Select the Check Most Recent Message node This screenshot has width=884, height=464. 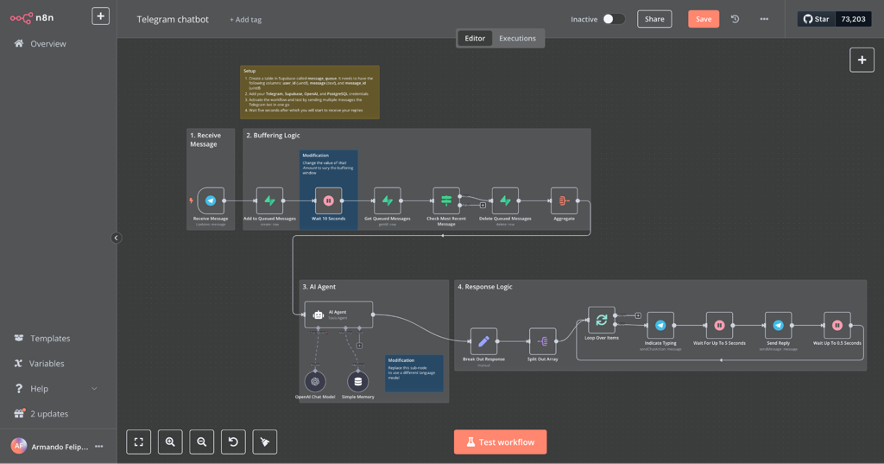446,201
